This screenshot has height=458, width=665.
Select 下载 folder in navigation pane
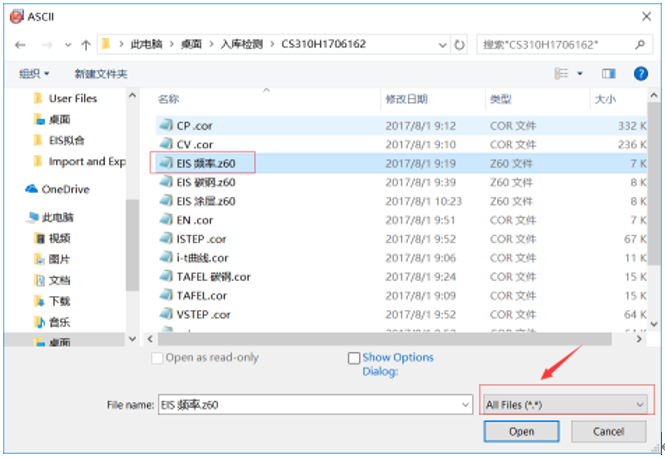coord(53,301)
